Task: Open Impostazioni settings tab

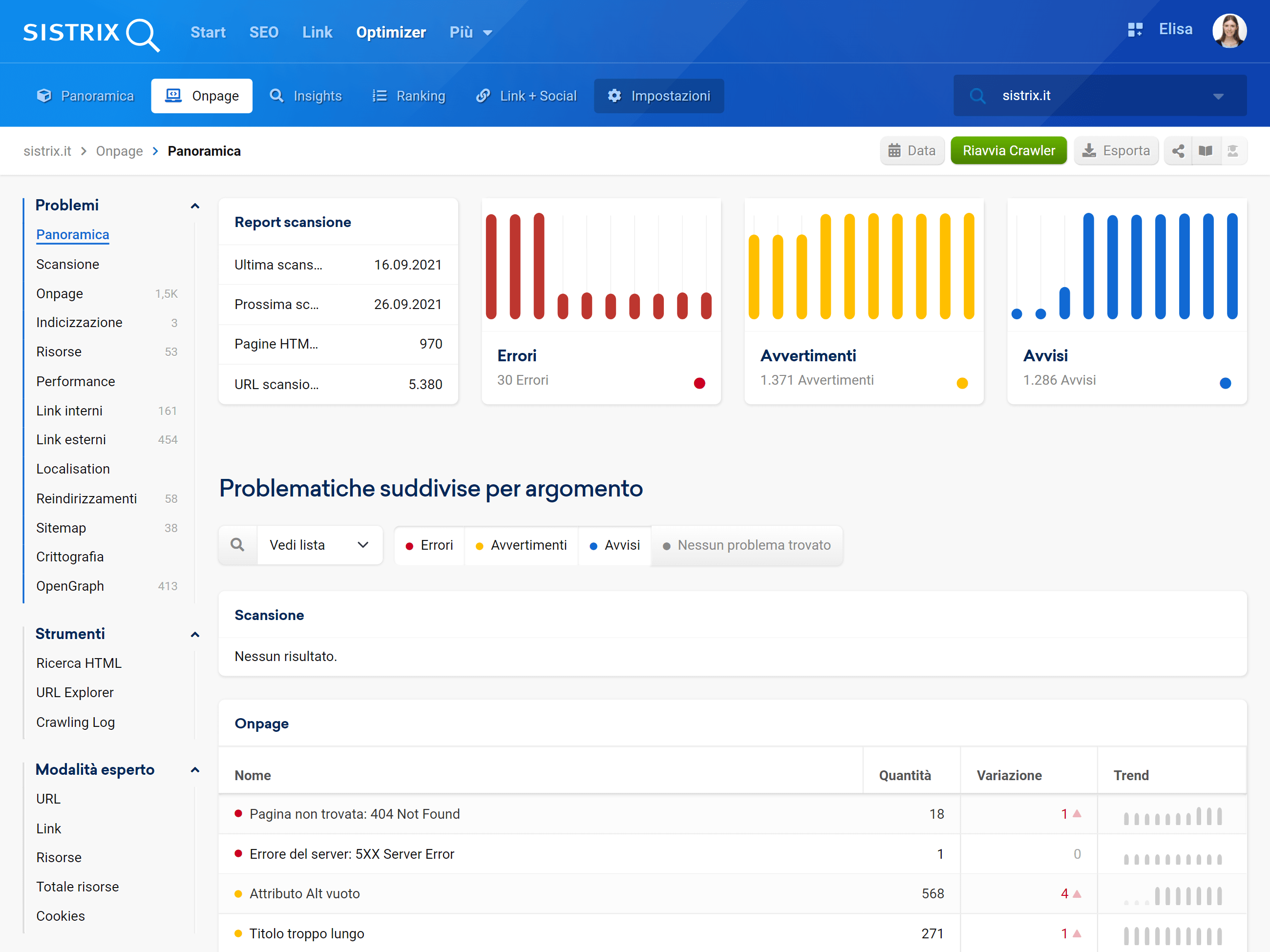Action: (658, 96)
